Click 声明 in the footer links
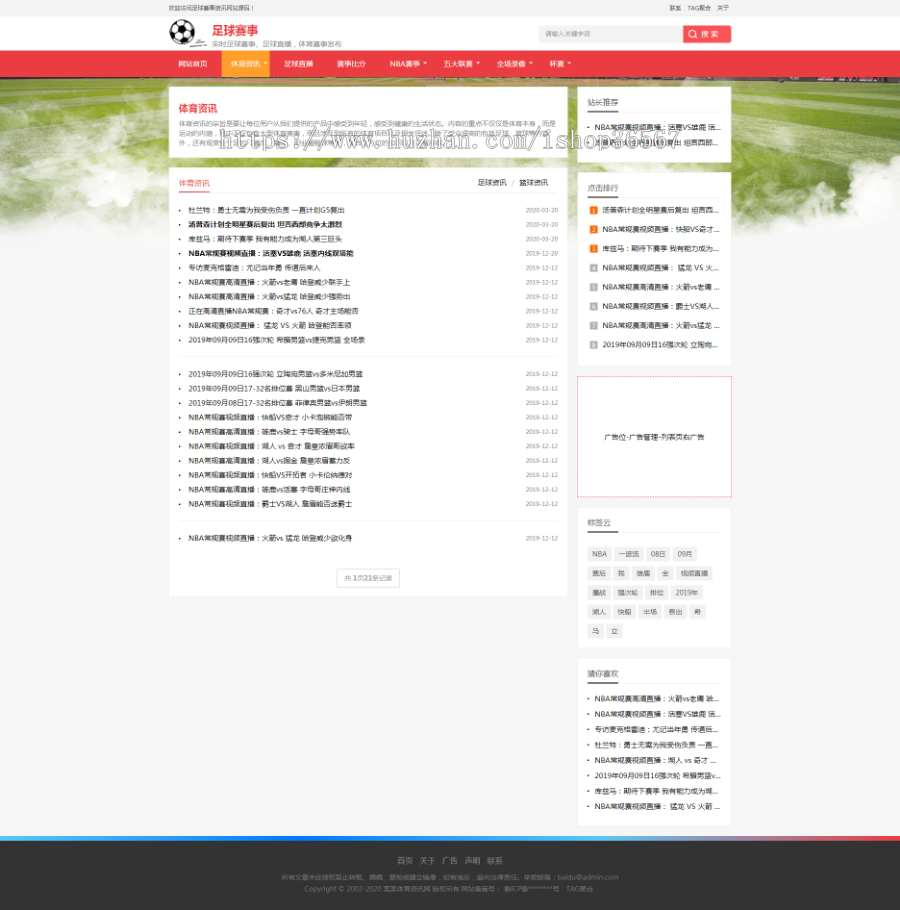900x910 pixels. (472, 861)
